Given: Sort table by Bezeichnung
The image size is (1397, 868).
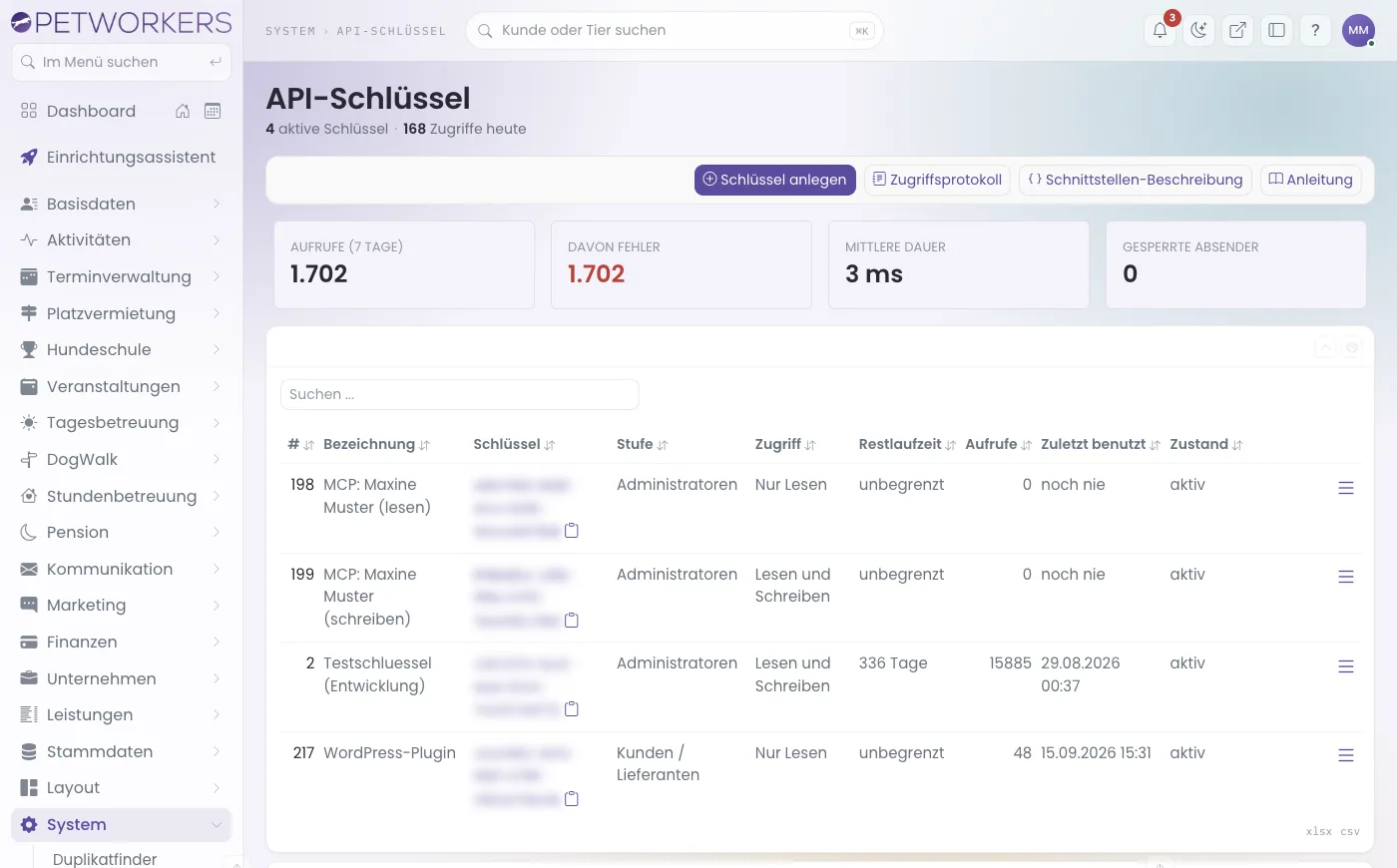Looking at the screenshot, I should tap(376, 444).
